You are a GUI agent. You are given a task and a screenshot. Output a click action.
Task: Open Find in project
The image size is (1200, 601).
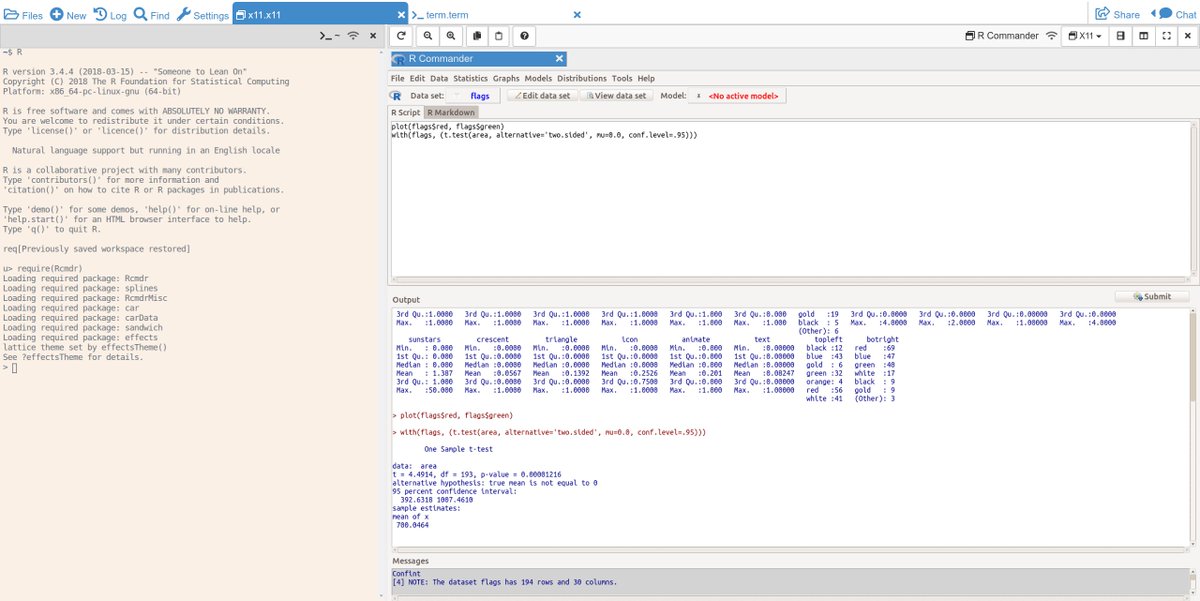pyautogui.click(x=152, y=15)
